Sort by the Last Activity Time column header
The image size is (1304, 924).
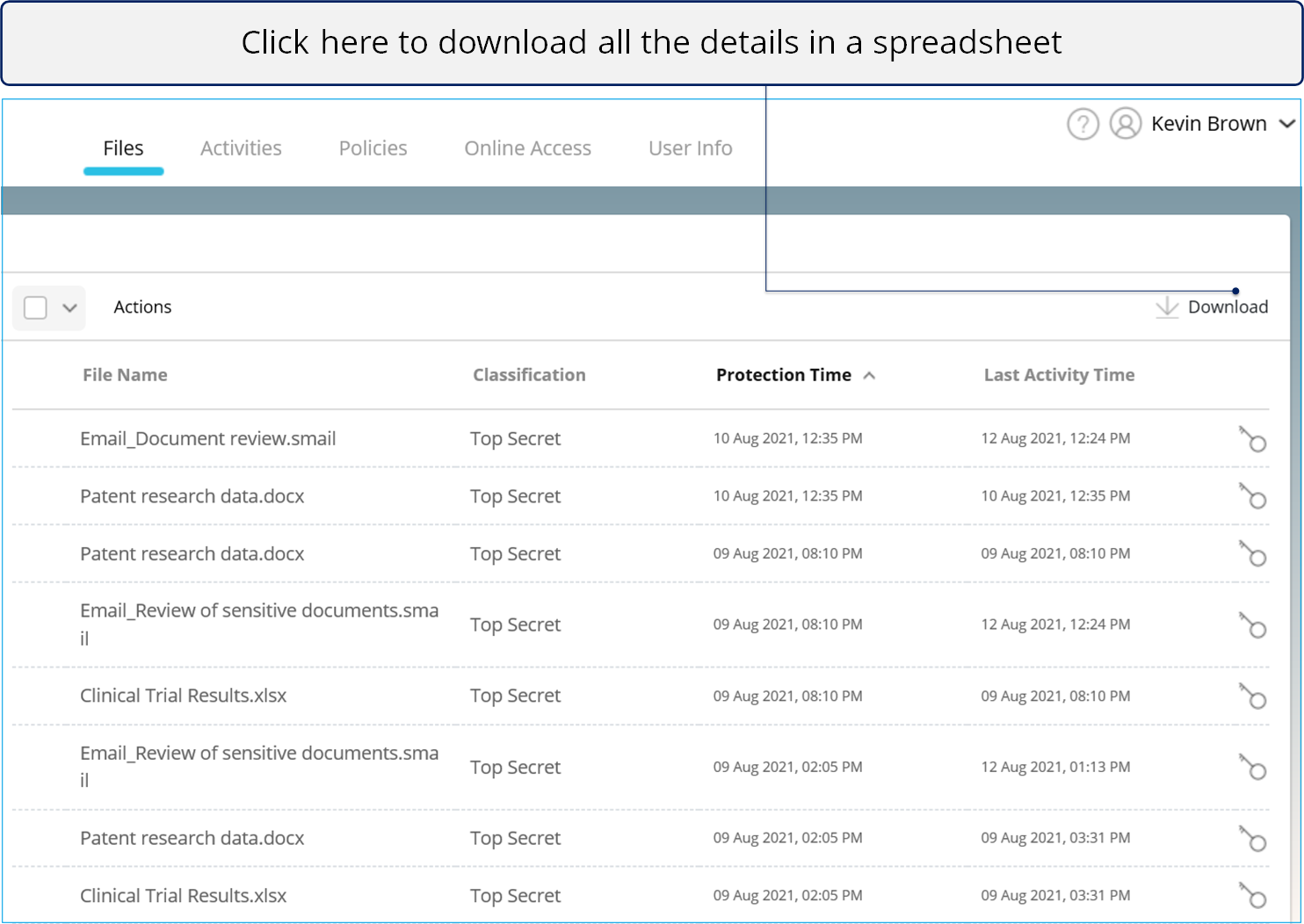pyautogui.click(x=1059, y=375)
